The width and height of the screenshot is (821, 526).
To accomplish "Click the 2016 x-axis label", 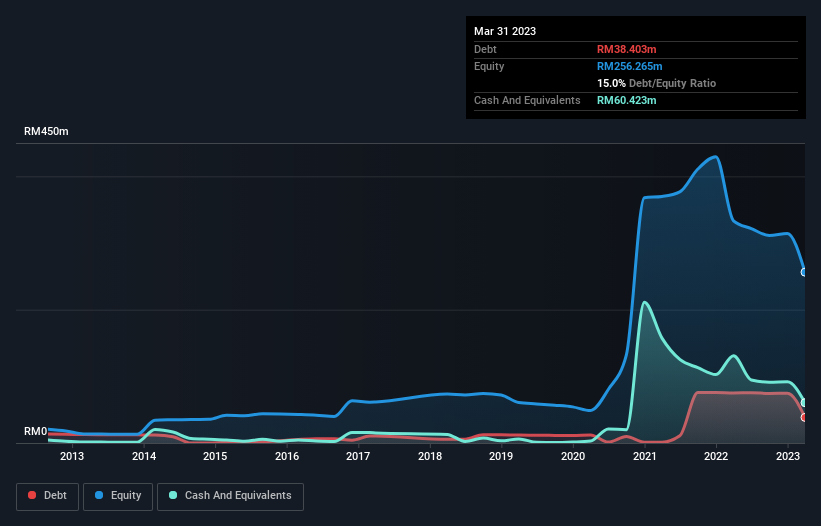I will tap(287, 456).
